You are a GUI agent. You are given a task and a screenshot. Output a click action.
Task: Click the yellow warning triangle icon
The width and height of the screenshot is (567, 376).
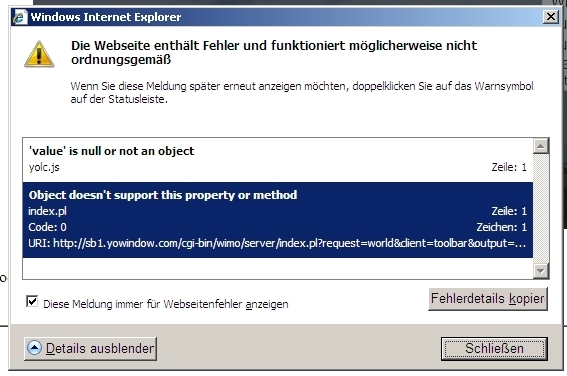pos(39,54)
